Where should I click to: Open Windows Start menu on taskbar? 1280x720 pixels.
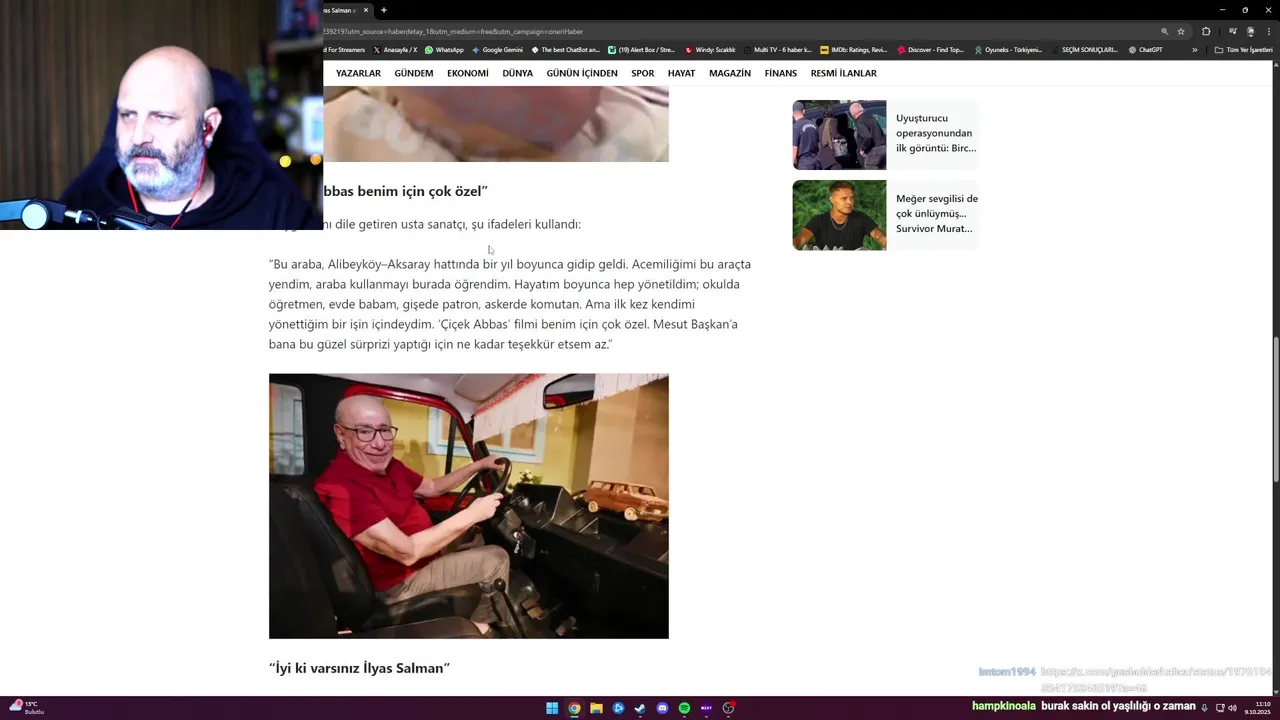tap(552, 708)
